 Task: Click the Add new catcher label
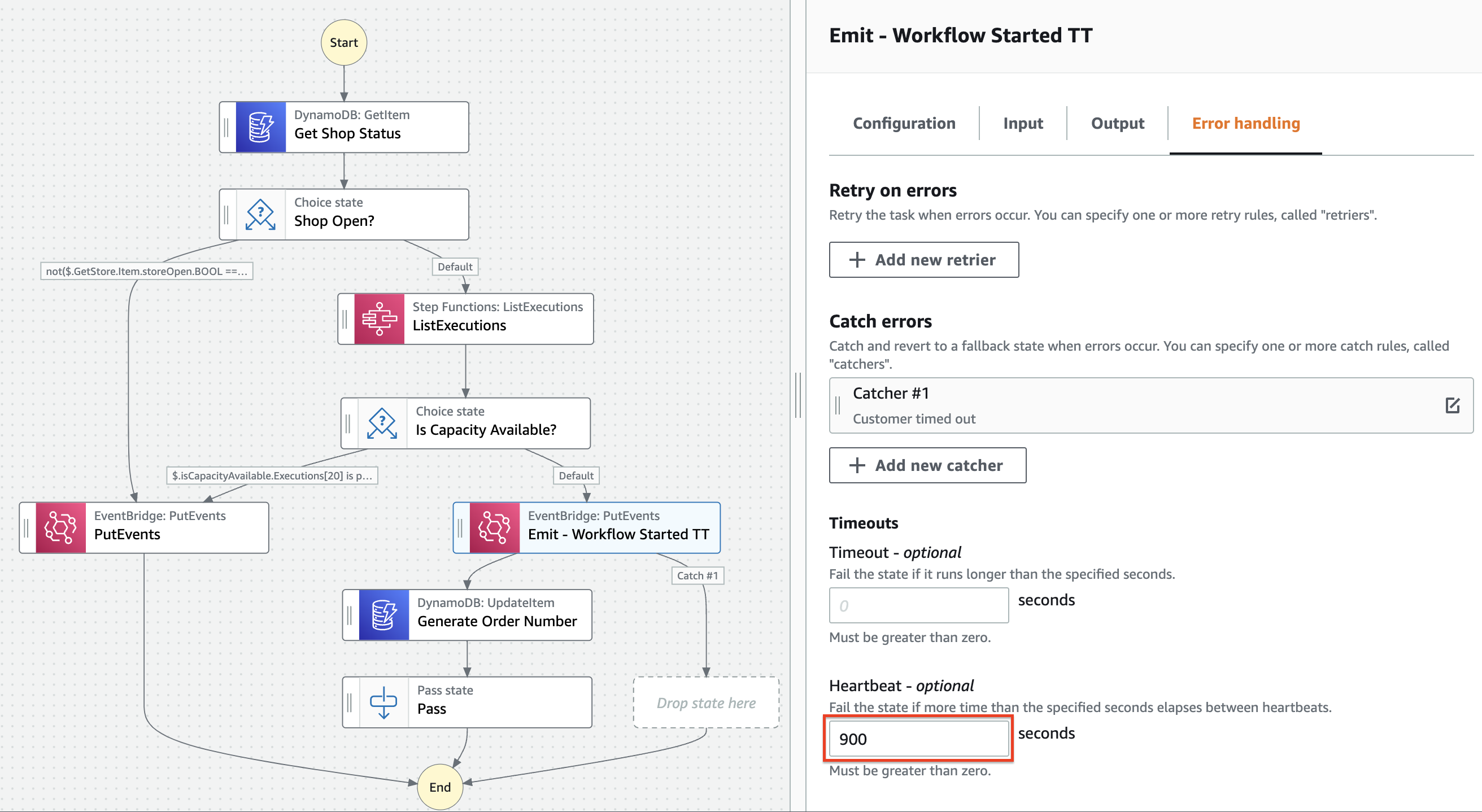click(x=939, y=465)
